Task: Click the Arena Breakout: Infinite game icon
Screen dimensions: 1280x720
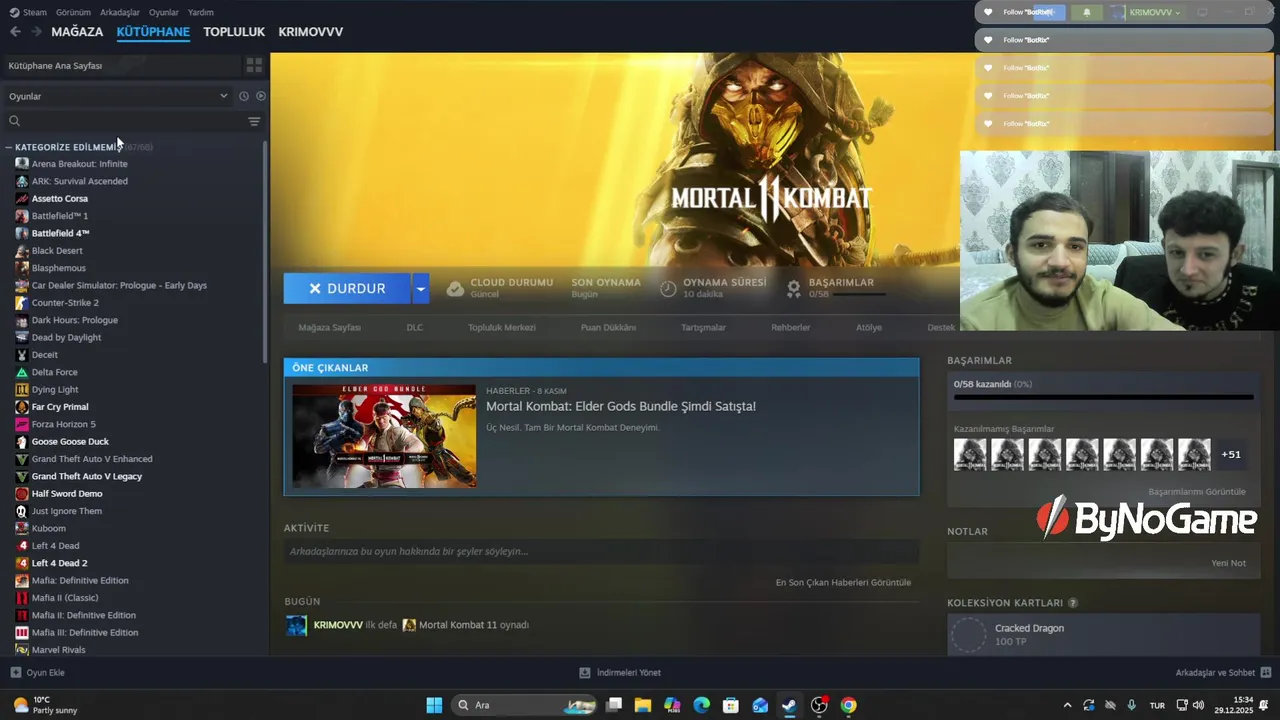Action: point(22,164)
